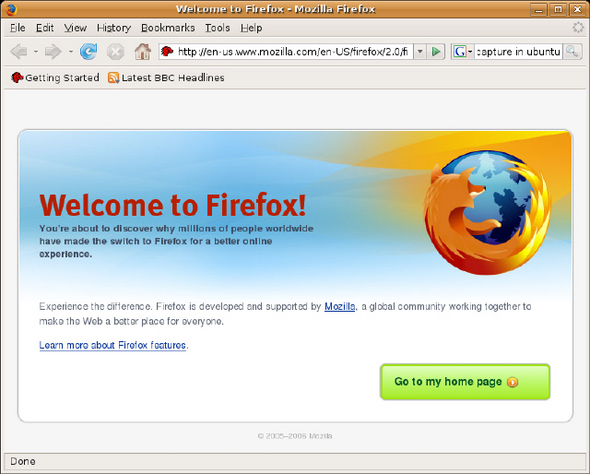Open the History menu
The image size is (590, 474).
114,28
